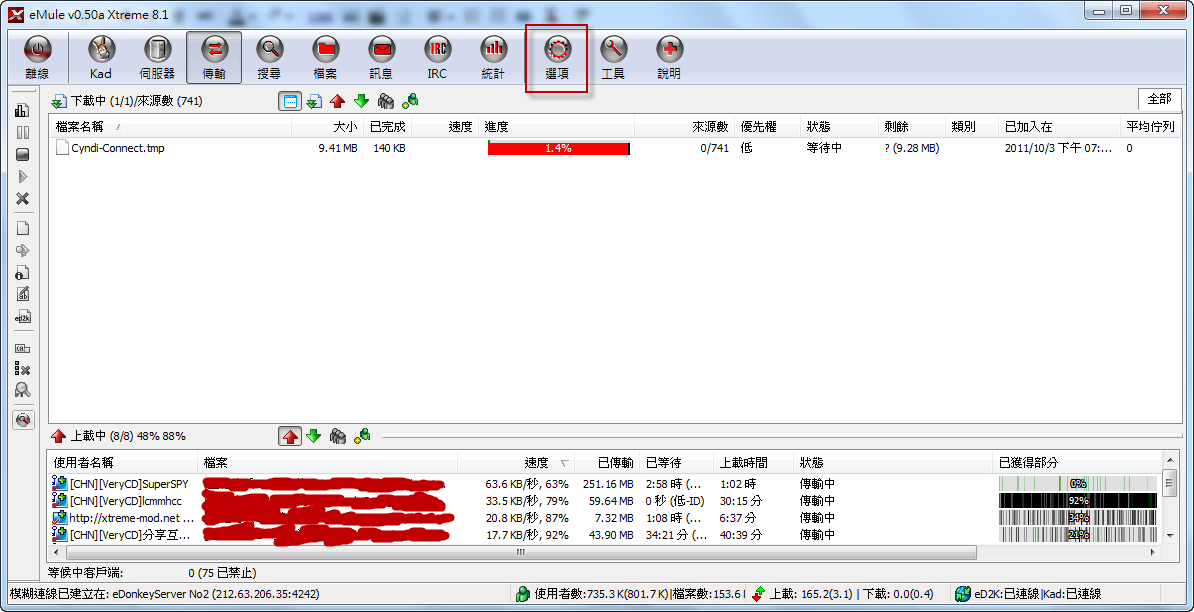Sort uploads by 速度 column header
Screen dimensions: 1194x612
(x=516, y=463)
